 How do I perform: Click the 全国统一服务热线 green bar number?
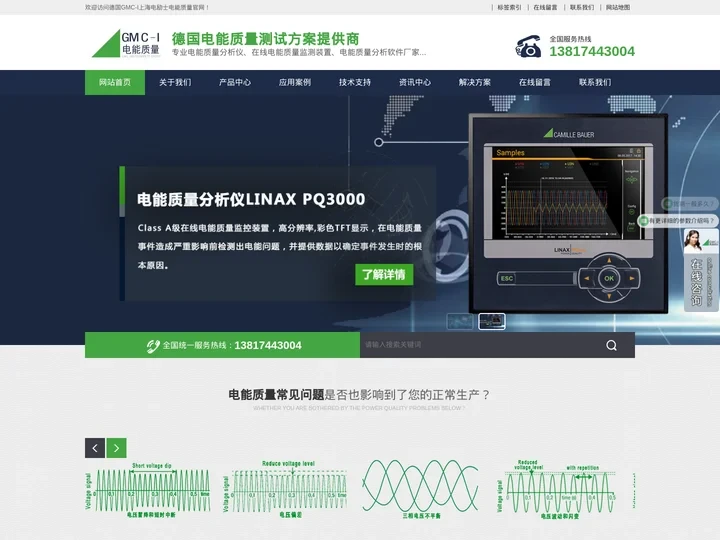268,345
